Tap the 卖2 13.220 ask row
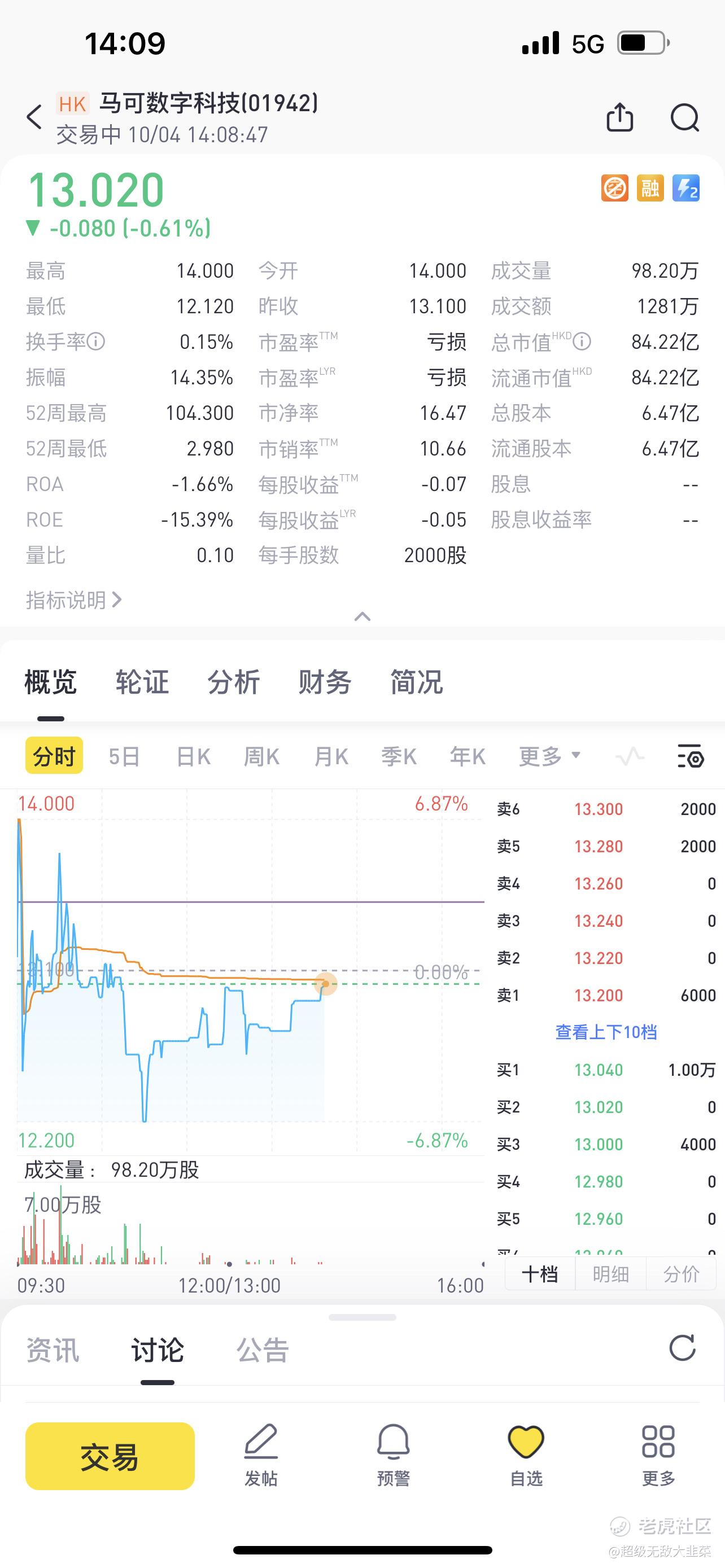The height and width of the screenshot is (1568, 725). [x=606, y=958]
